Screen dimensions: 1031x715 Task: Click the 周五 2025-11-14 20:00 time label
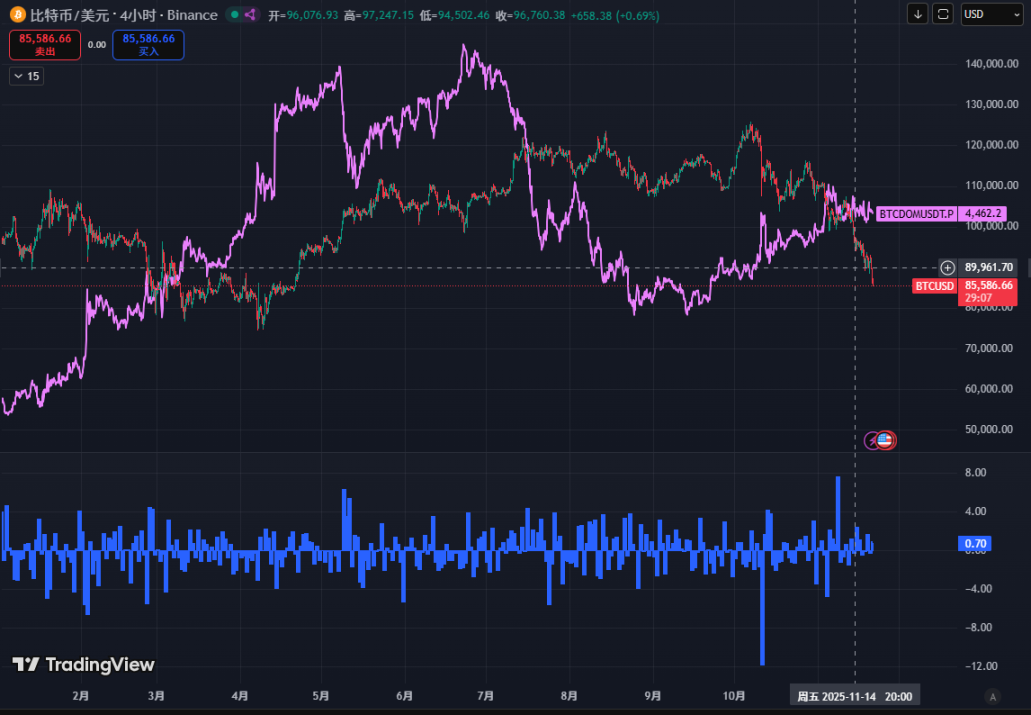pyautogui.click(x=854, y=696)
